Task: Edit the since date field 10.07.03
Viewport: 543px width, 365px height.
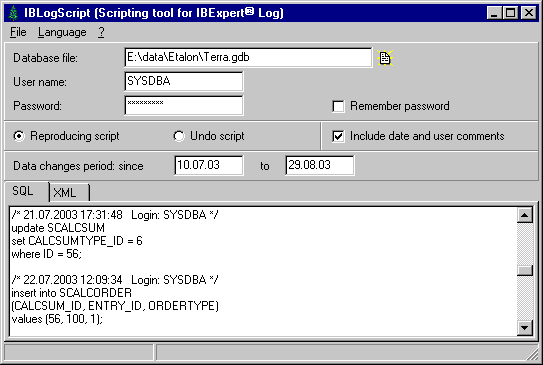Action: pyautogui.click(x=209, y=165)
